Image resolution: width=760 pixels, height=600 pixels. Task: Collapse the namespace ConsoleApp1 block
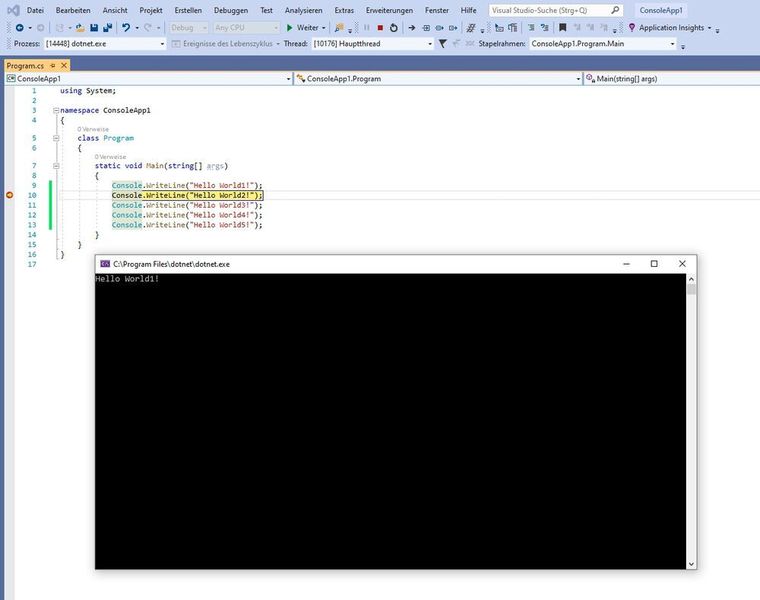pos(56,111)
